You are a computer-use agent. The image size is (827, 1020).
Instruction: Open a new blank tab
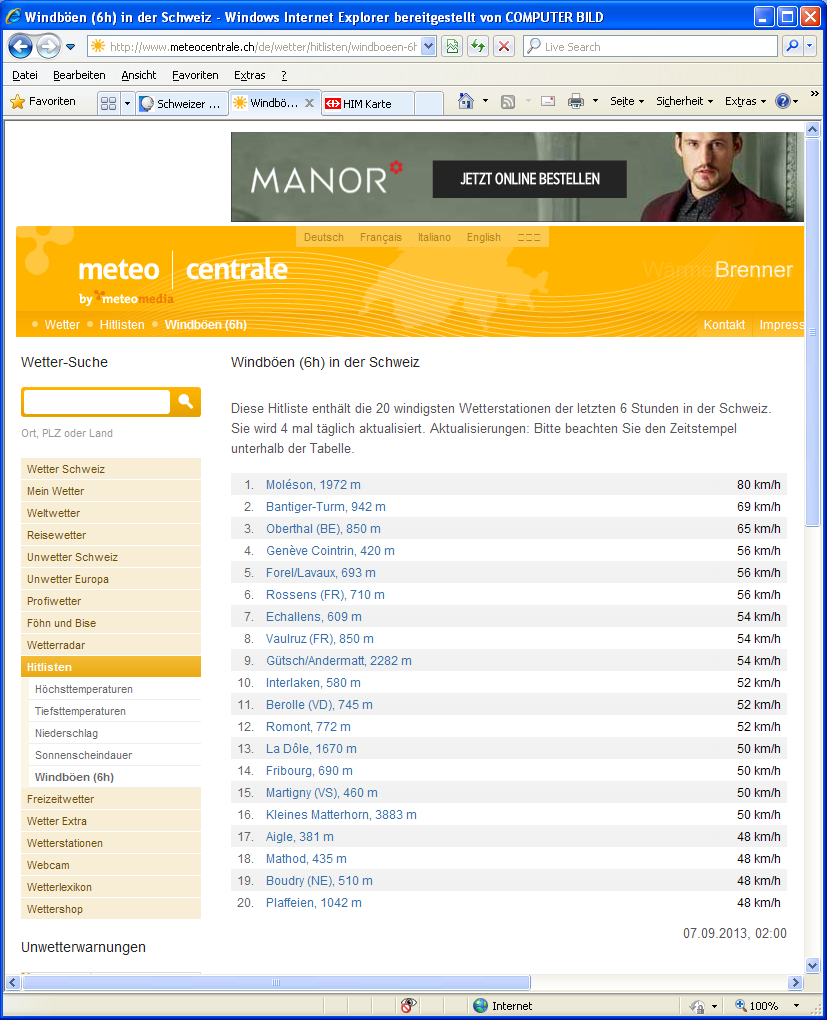pyautogui.click(x=428, y=103)
